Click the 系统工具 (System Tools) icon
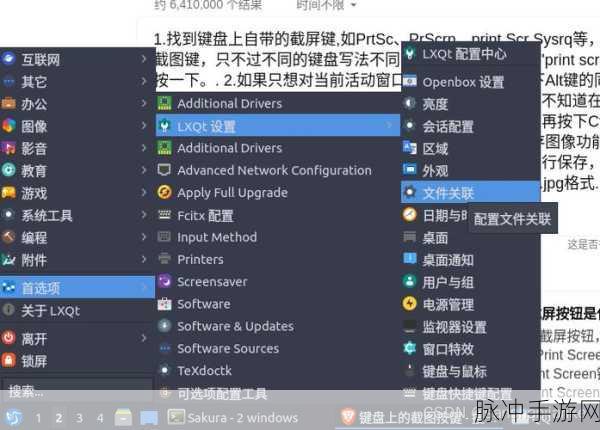This screenshot has height=430, width=600. (x=8, y=215)
